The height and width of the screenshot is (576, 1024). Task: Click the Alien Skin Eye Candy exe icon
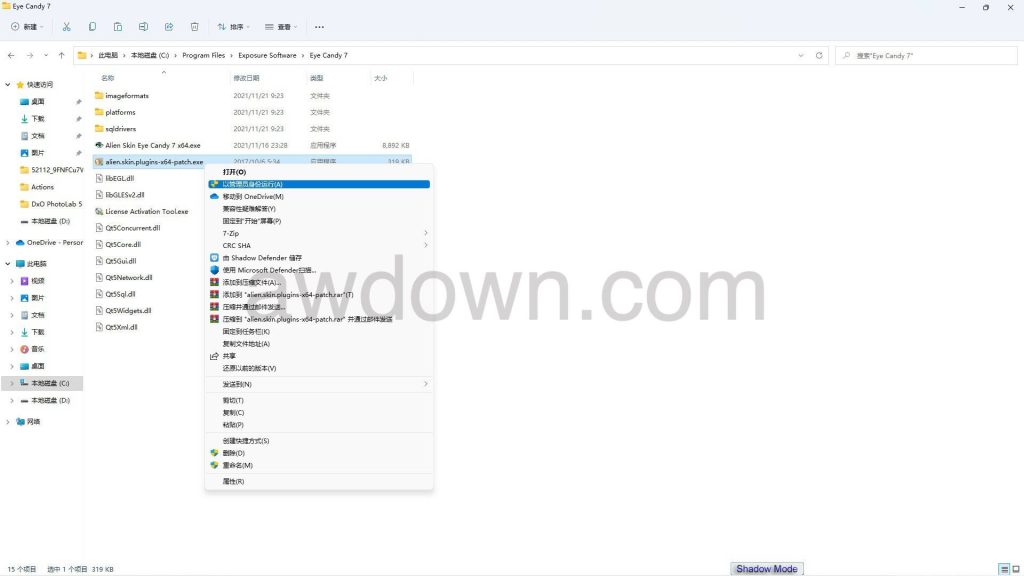point(99,145)
